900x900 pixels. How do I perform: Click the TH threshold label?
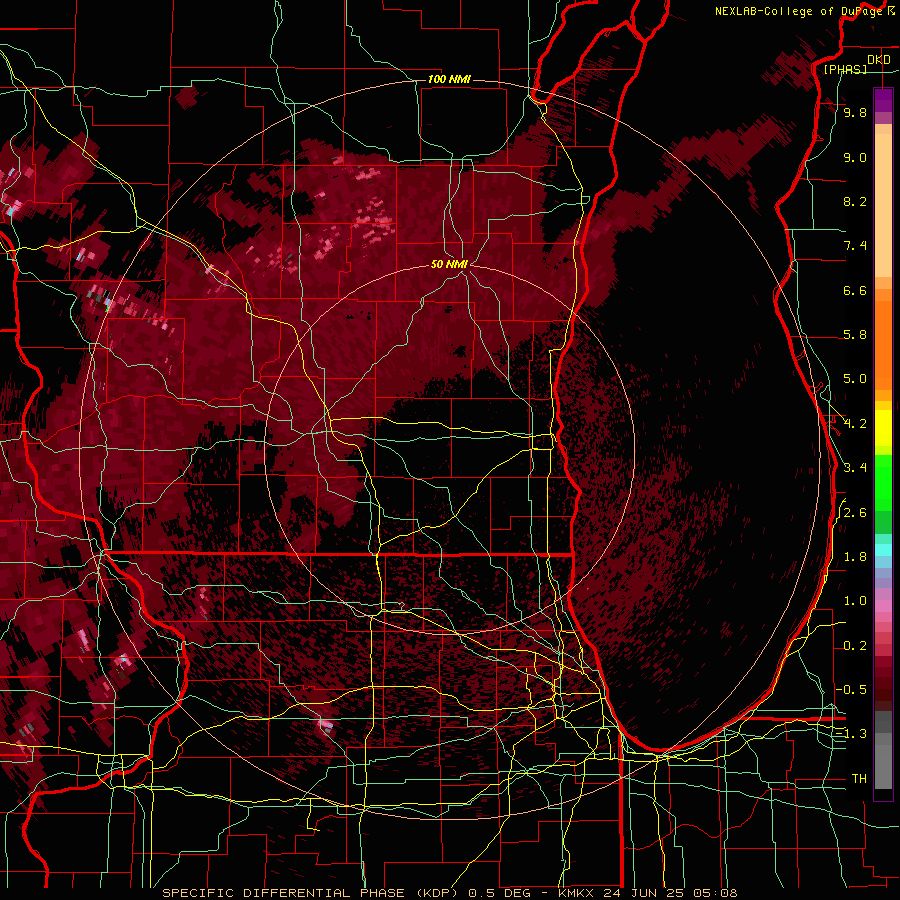click(x=859, y=779)
